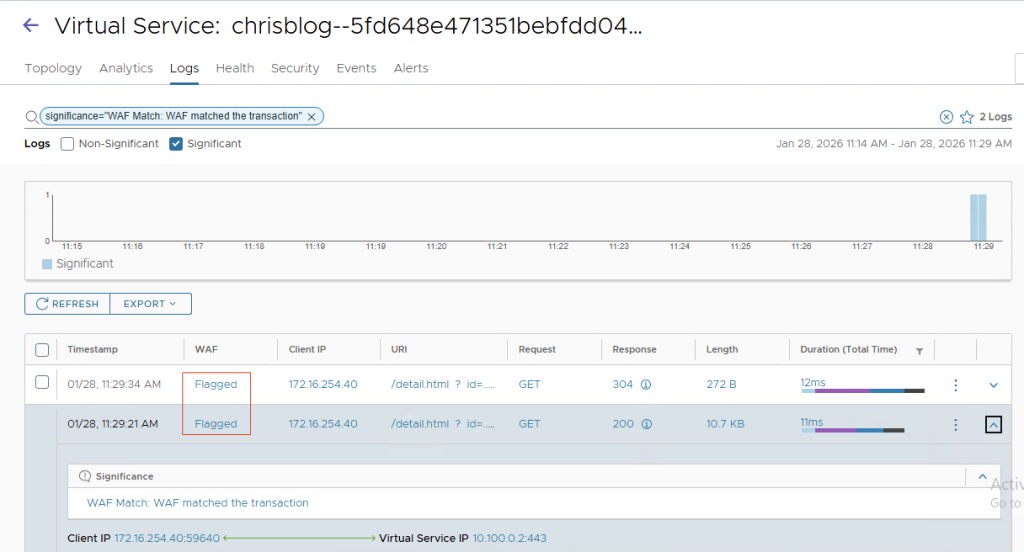Click the star icon to save search
This screenshot has height=552, width=1024.
(x=967, y=117)
